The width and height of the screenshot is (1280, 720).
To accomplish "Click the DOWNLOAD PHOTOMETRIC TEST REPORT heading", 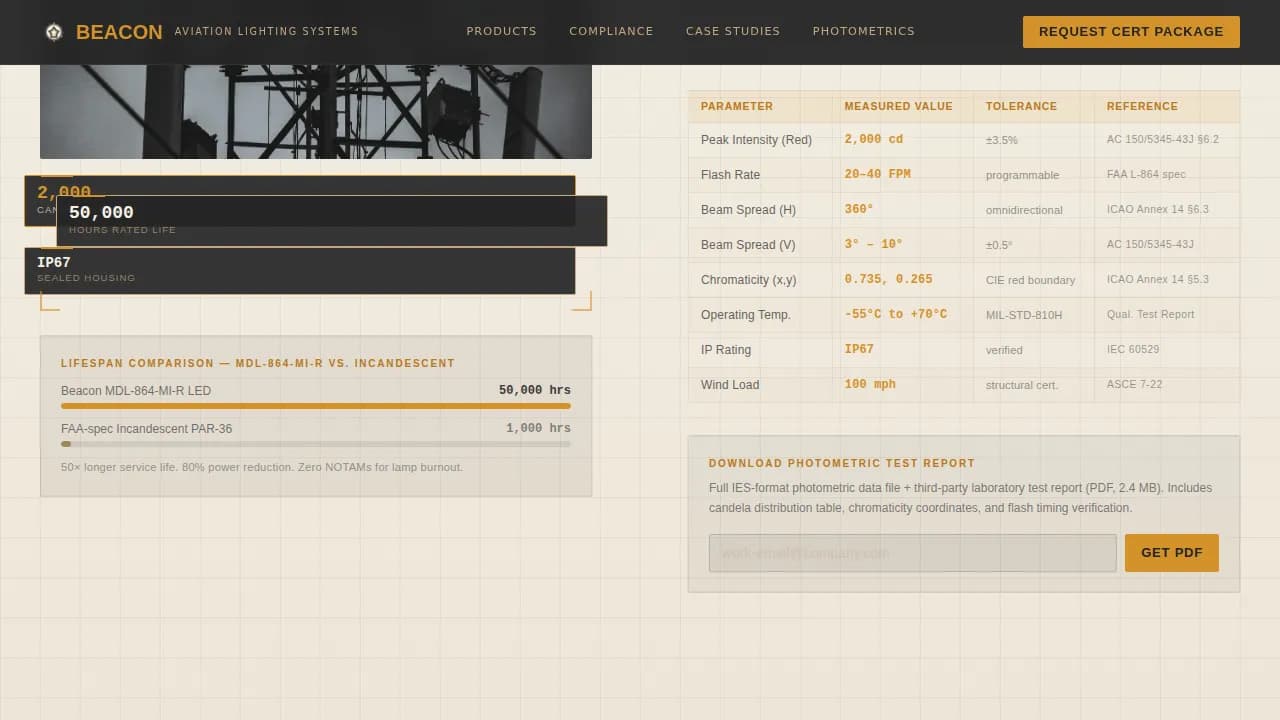I will click(x=842, y=463).
